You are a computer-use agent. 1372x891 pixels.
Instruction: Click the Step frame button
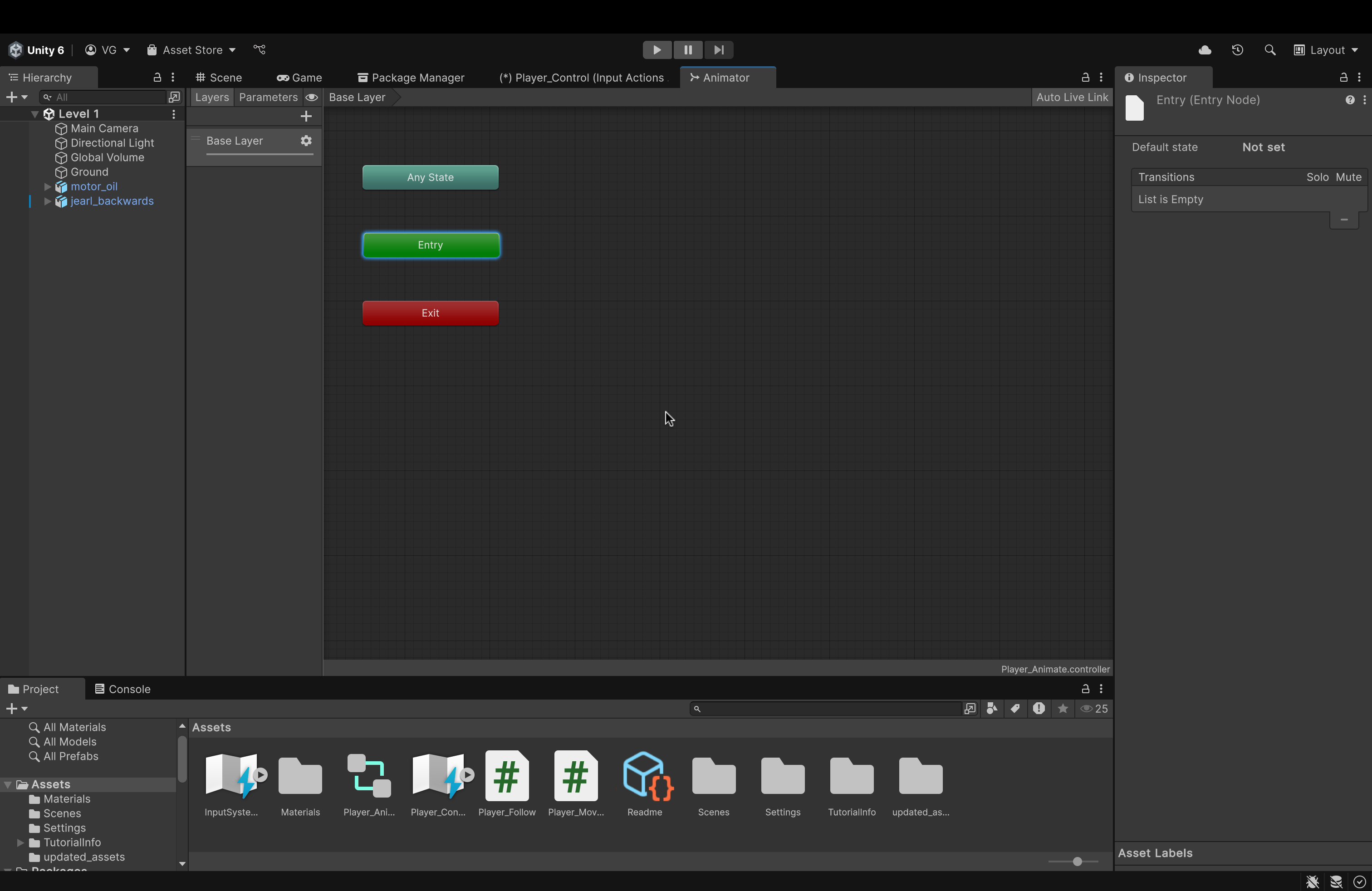(719, 50)
